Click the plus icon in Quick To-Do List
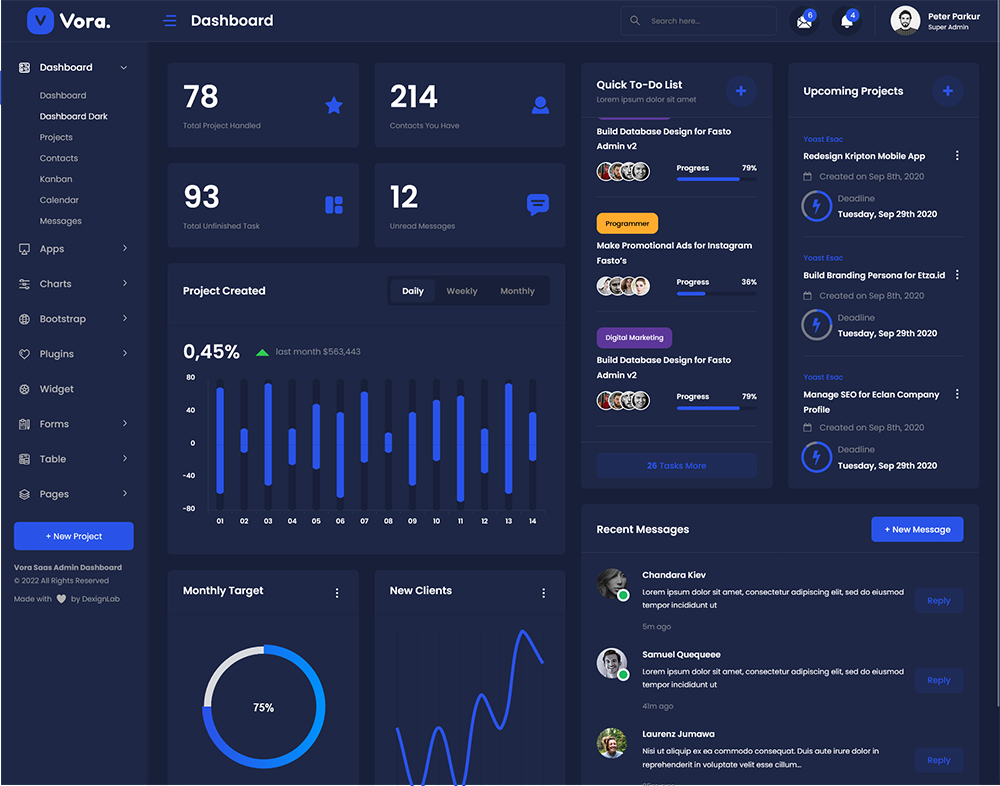Viewport: 1000px width, 786px height. (x=741, y=91)
